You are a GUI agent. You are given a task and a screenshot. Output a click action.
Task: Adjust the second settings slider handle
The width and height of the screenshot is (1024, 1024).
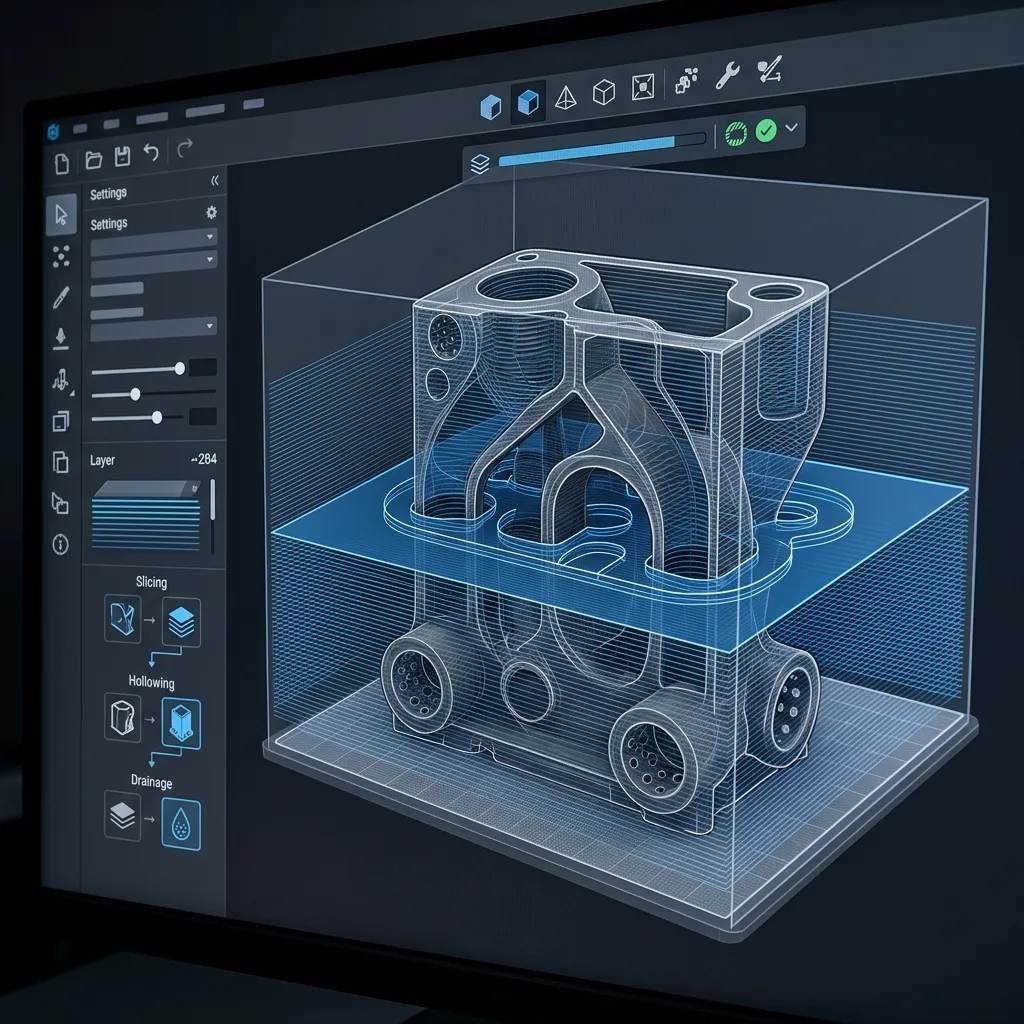pyautogui.click(x=135, y=394)
